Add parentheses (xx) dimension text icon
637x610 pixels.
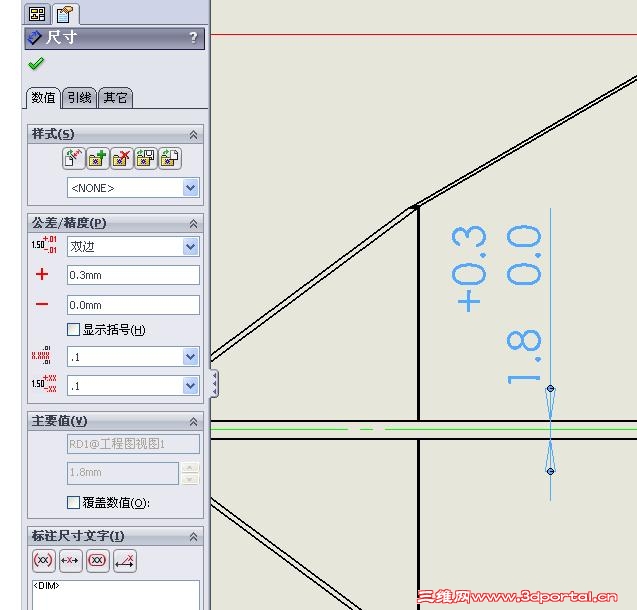tap(43, 561)
